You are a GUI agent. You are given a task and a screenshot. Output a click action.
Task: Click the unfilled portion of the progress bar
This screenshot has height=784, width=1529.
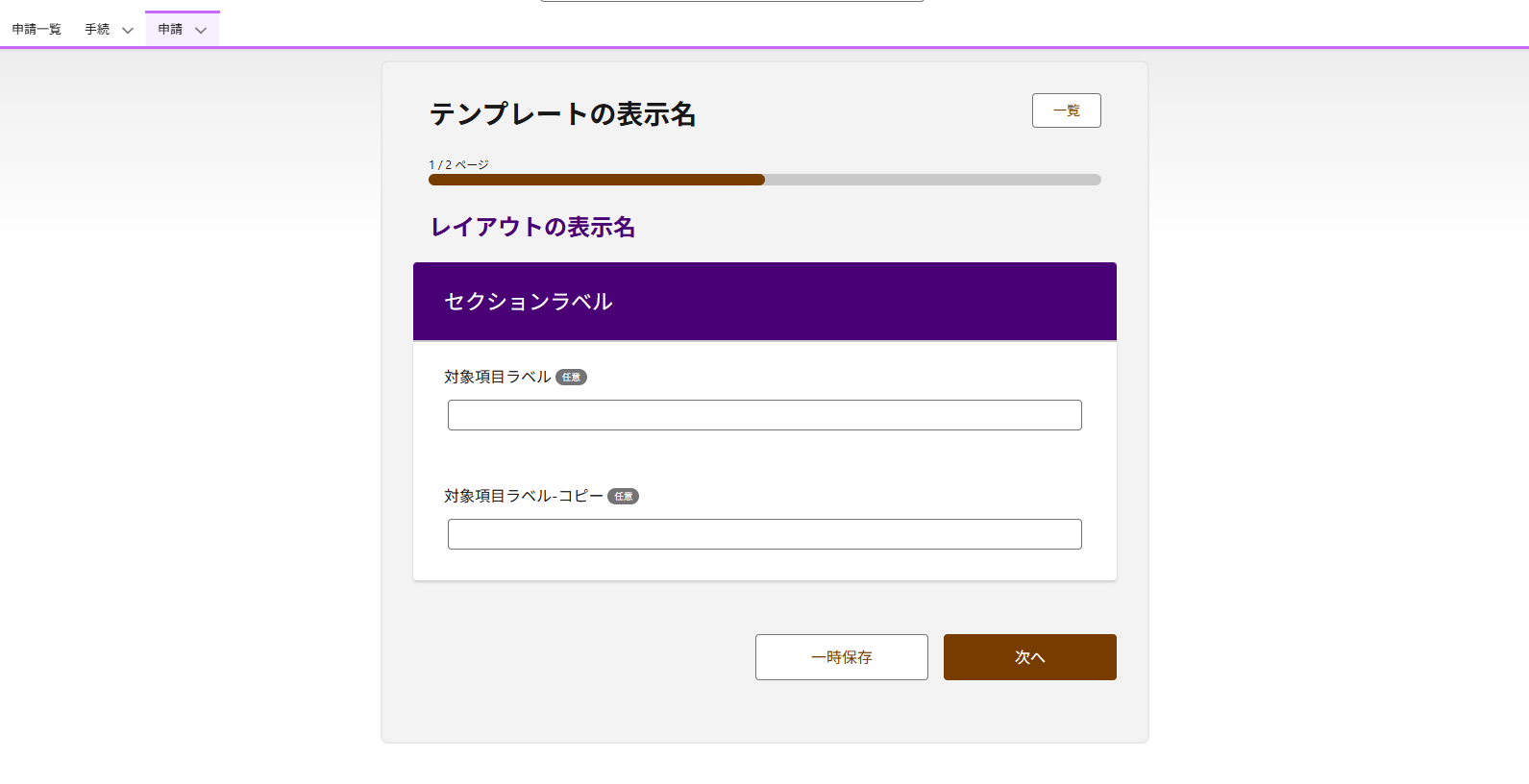(x=932, y=180)
